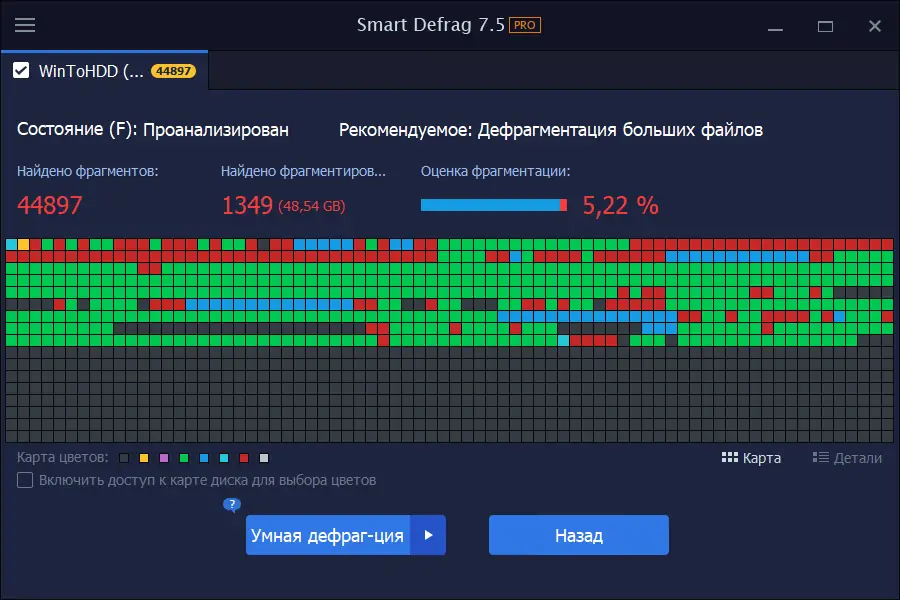Click the magenta swatch in the color legend
Viewport: 900px width, 600px height.
tap(164, 458)
